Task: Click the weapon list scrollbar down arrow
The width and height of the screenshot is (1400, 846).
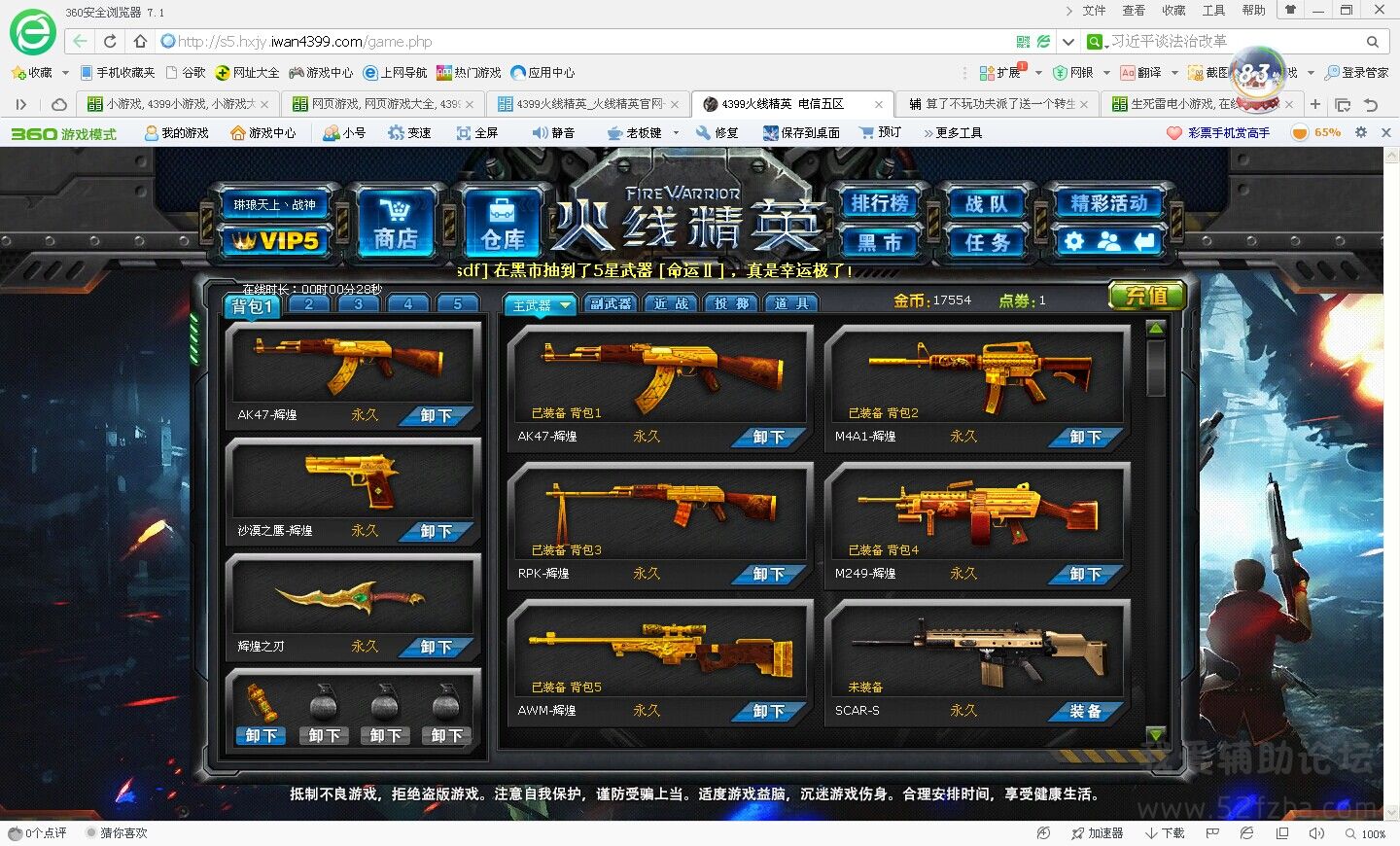Action: (1155, 734)
